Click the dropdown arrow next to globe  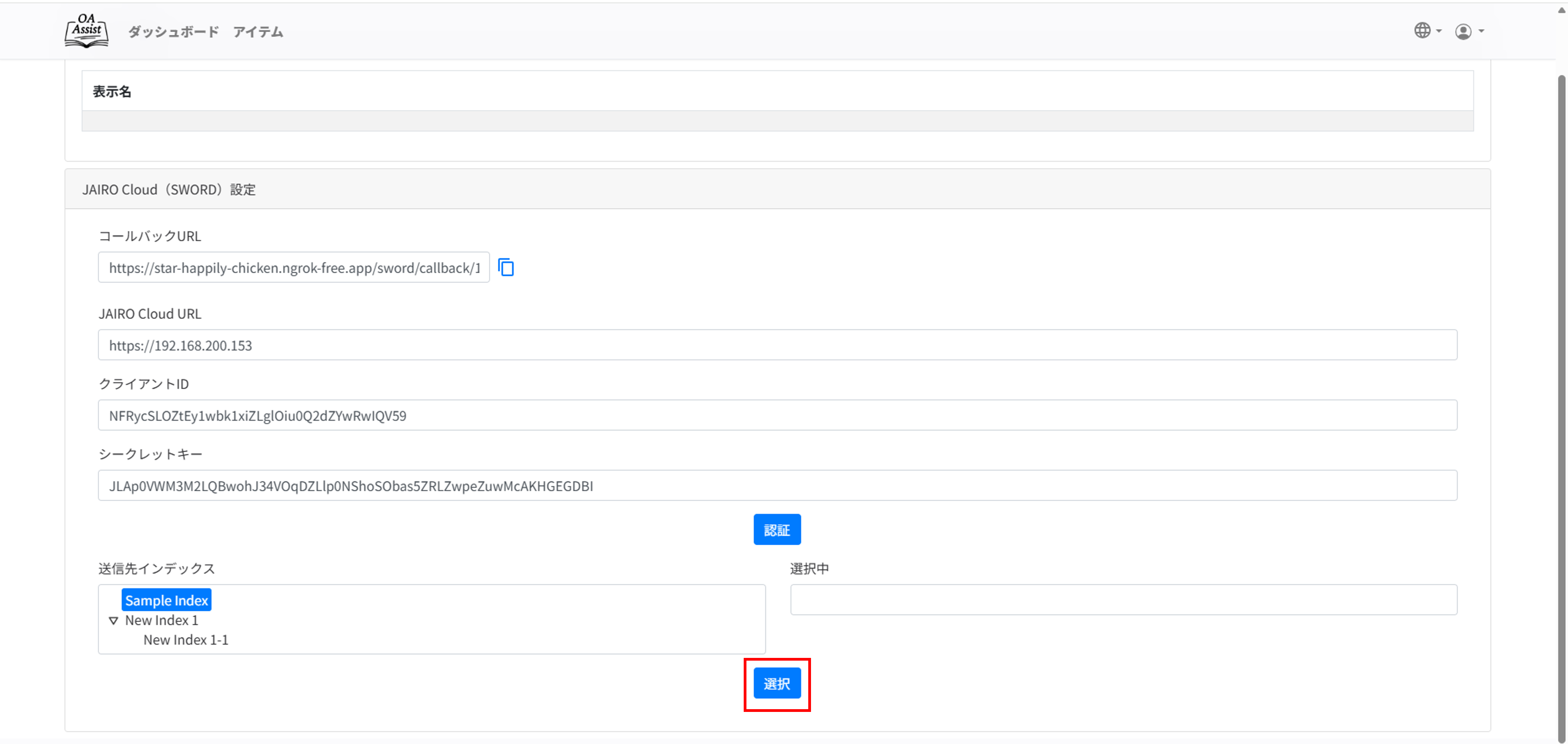pos(1439,31)
